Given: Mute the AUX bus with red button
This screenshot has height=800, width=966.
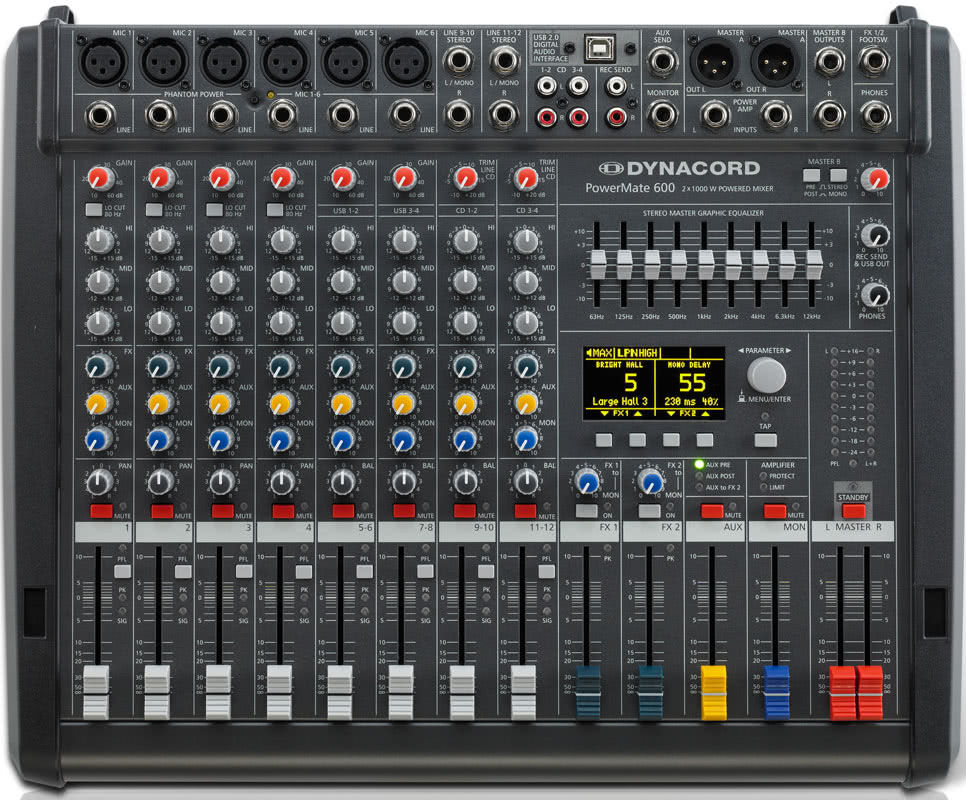Looking at the screenshot, I should pyautogui.click(x=712, y=511).
